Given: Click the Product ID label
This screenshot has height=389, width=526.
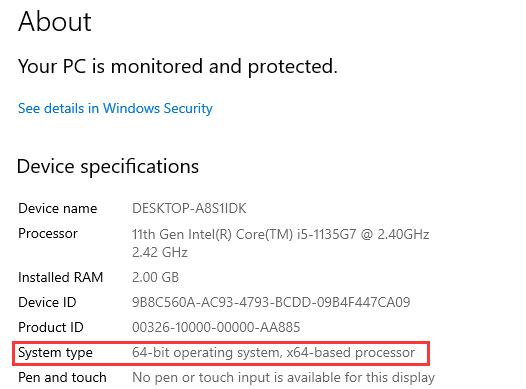Looking at the screenshot, I should pyautogui.click(x=51, y=328).
